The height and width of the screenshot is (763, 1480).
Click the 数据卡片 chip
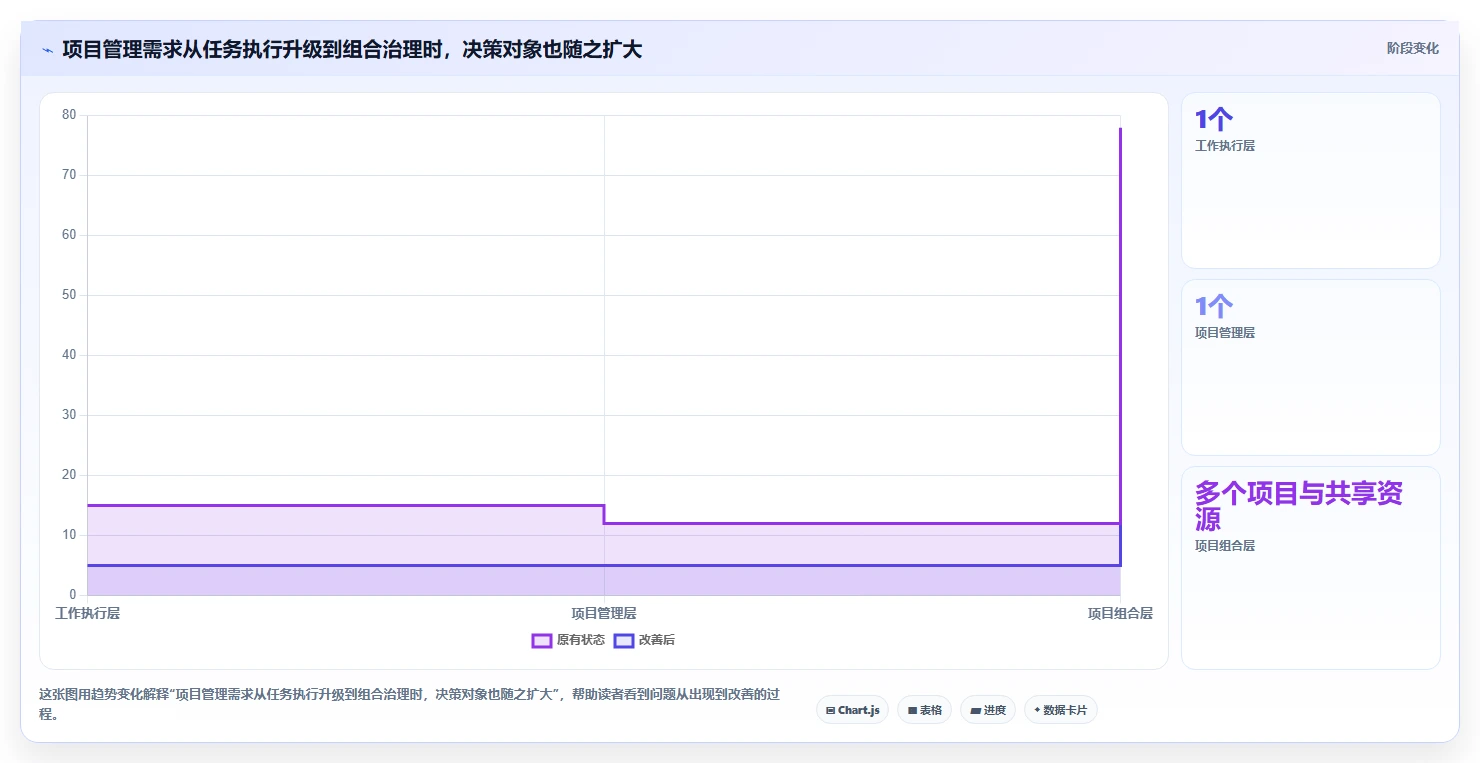point(1061,710)
